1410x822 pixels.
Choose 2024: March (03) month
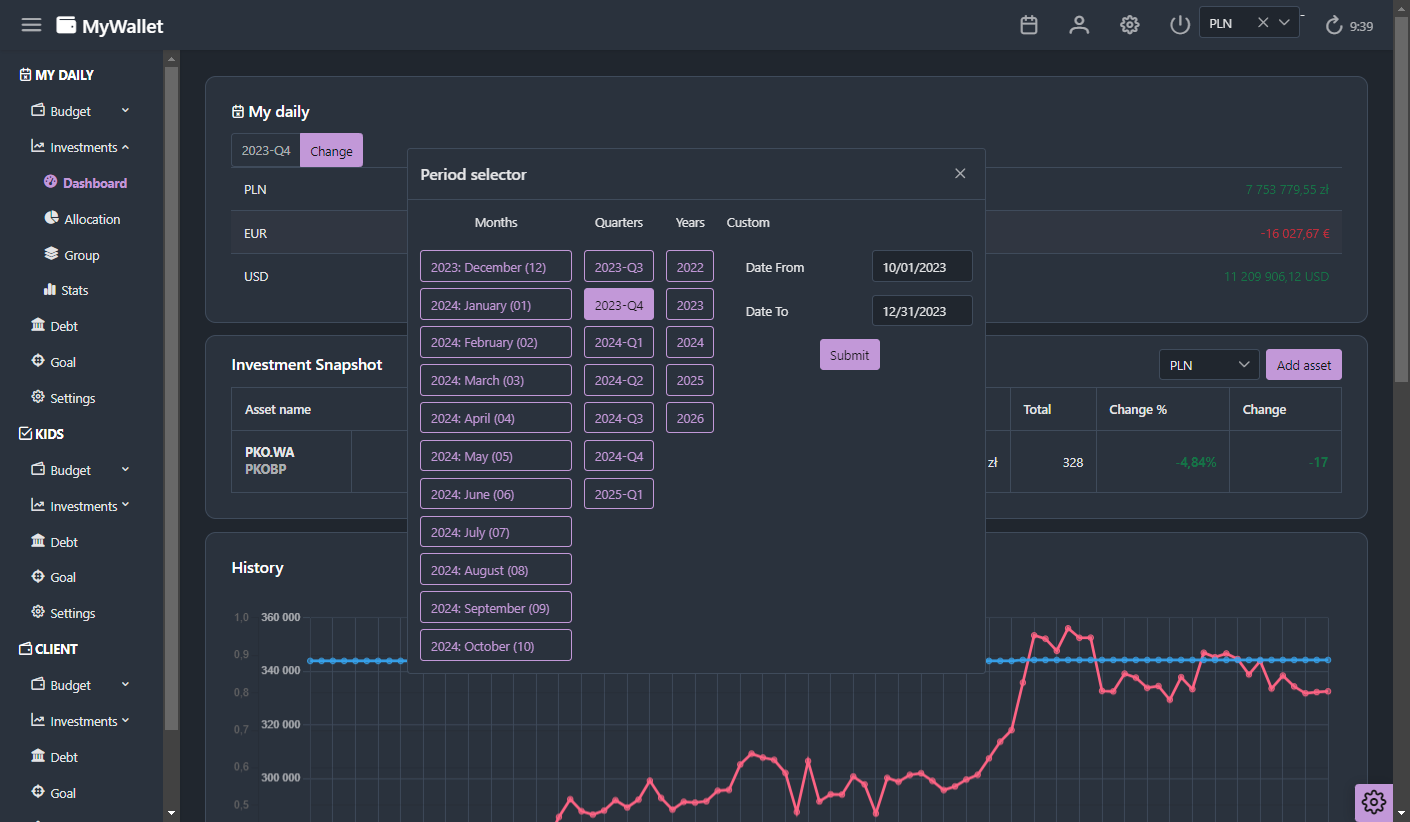(496, 380)
